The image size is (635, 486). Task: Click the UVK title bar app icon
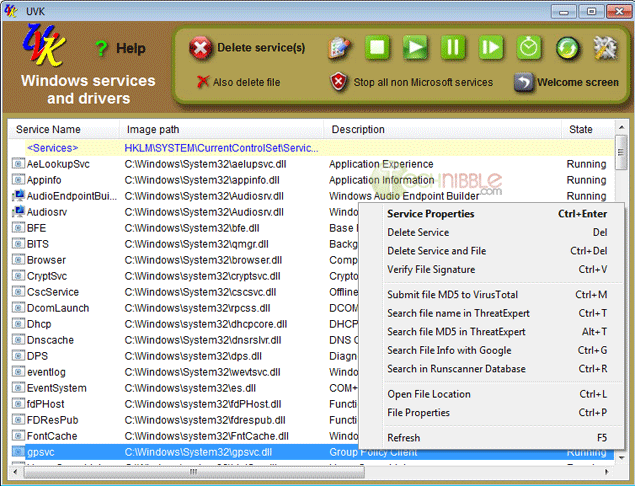click(x=11, y=11)
